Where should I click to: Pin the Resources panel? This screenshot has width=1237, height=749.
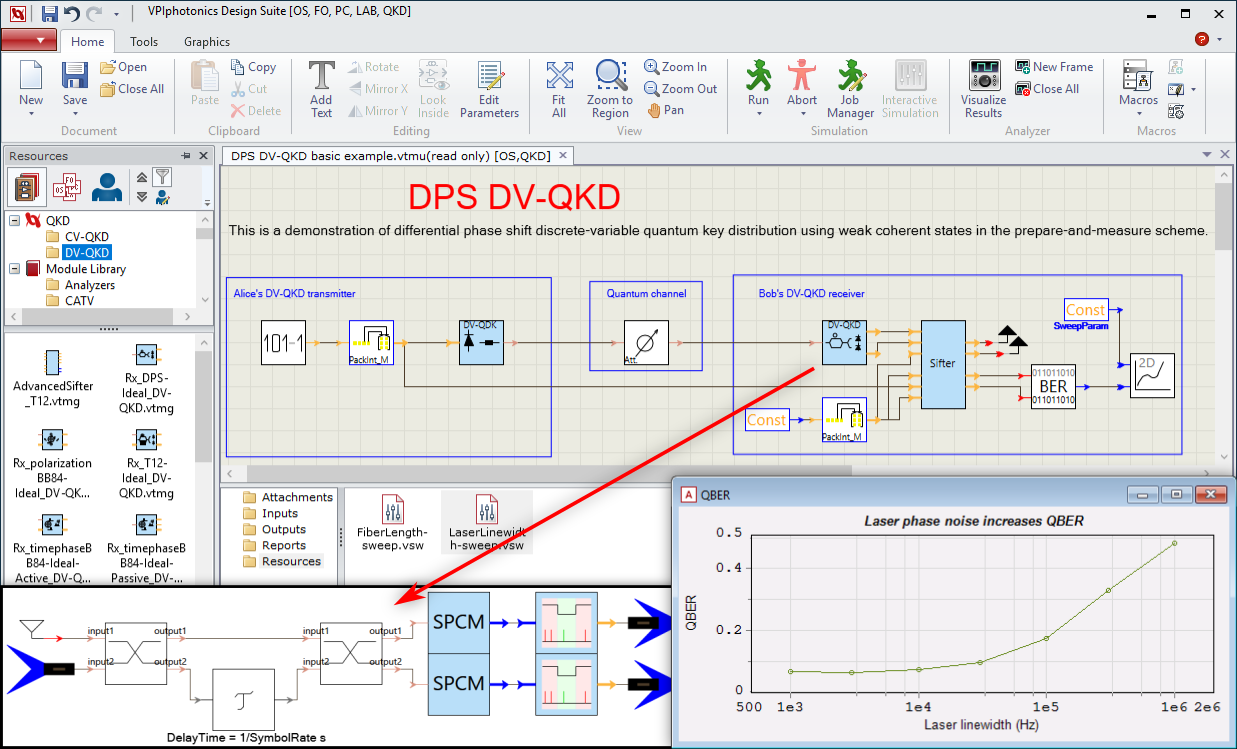(185, 156)
